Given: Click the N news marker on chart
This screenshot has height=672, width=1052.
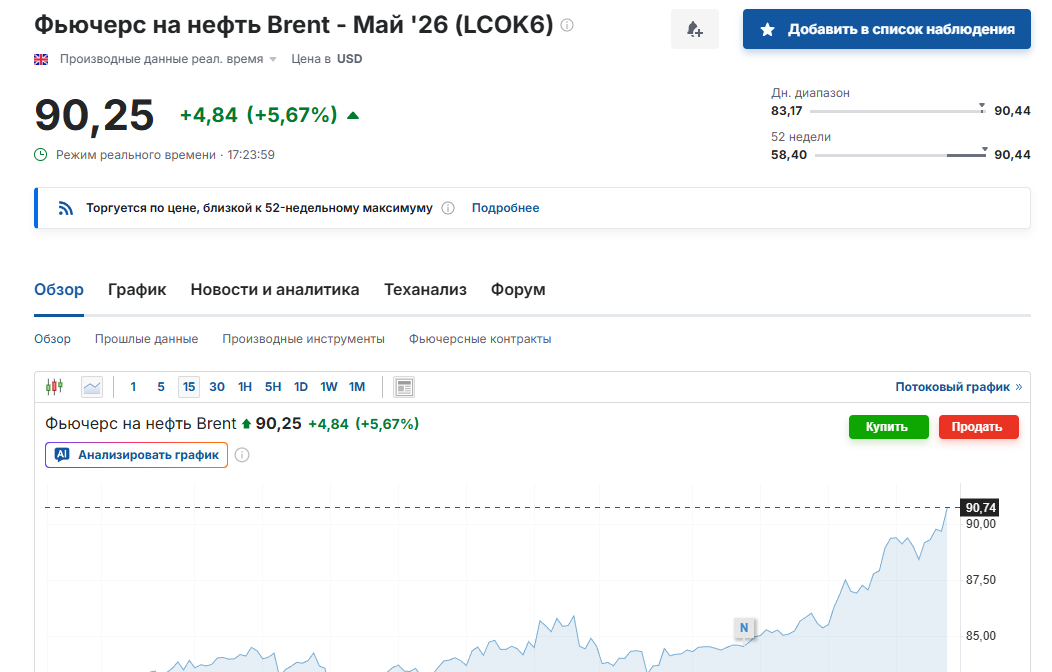Looking at the screenshot, I should click(743, 628).
